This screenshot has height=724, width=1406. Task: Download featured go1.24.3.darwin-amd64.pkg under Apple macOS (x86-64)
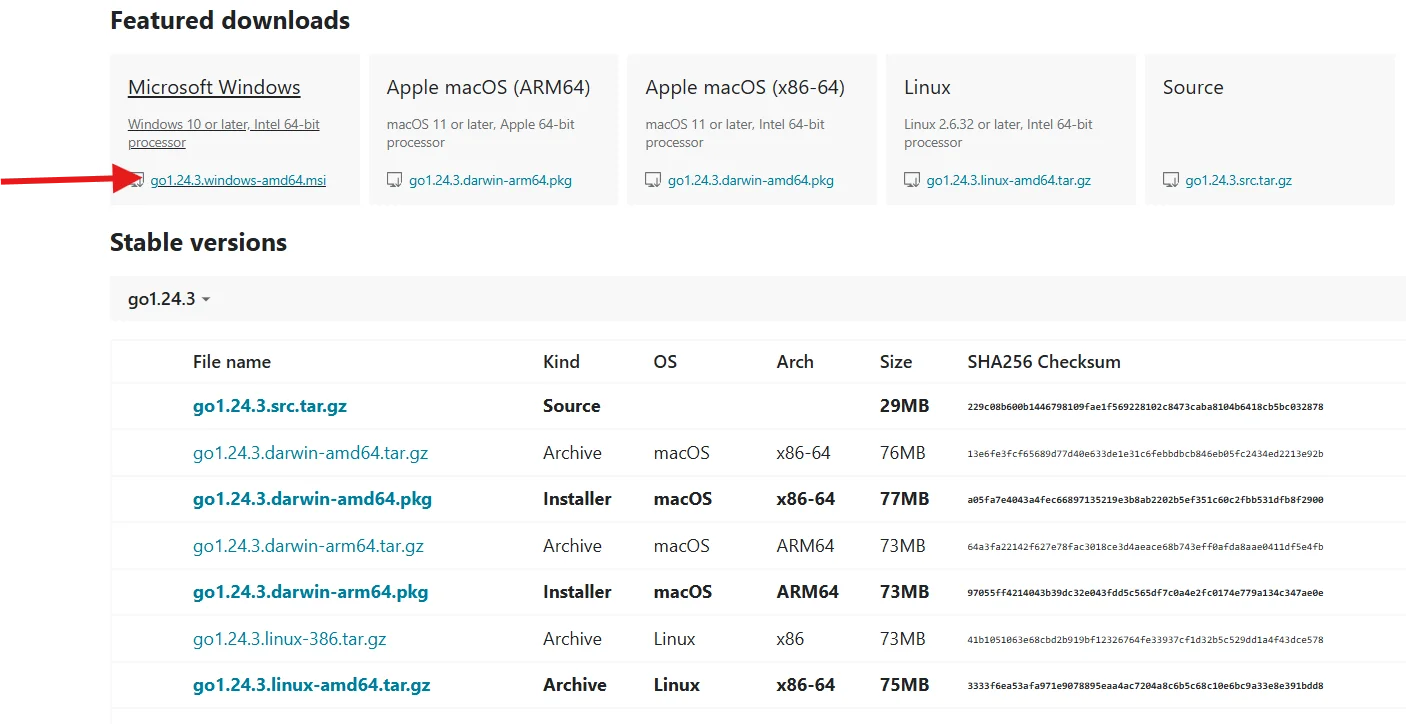pyautogui.click(x=750, y=181)
